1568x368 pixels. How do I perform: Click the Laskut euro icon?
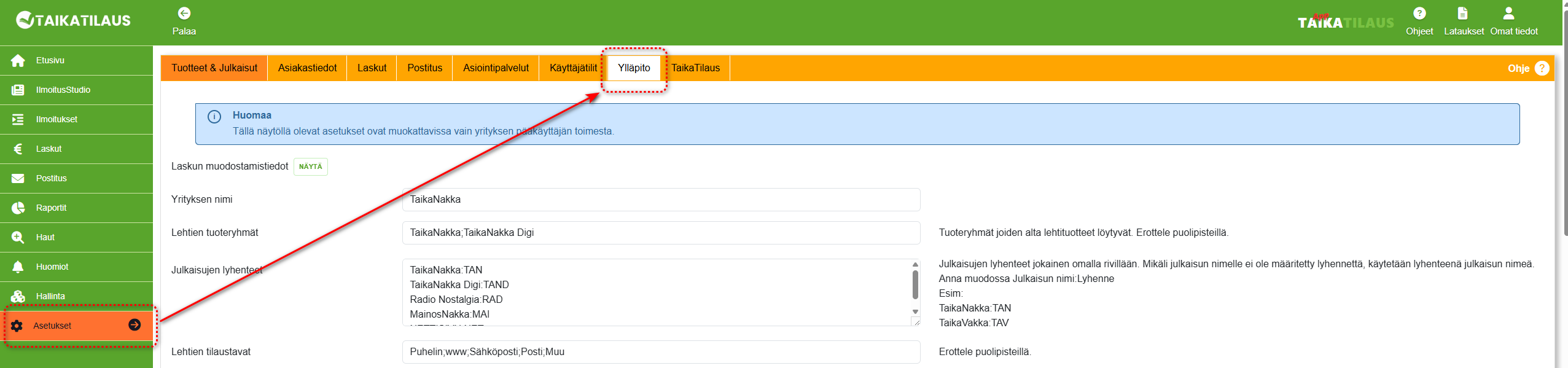click(x=18, y=149)
